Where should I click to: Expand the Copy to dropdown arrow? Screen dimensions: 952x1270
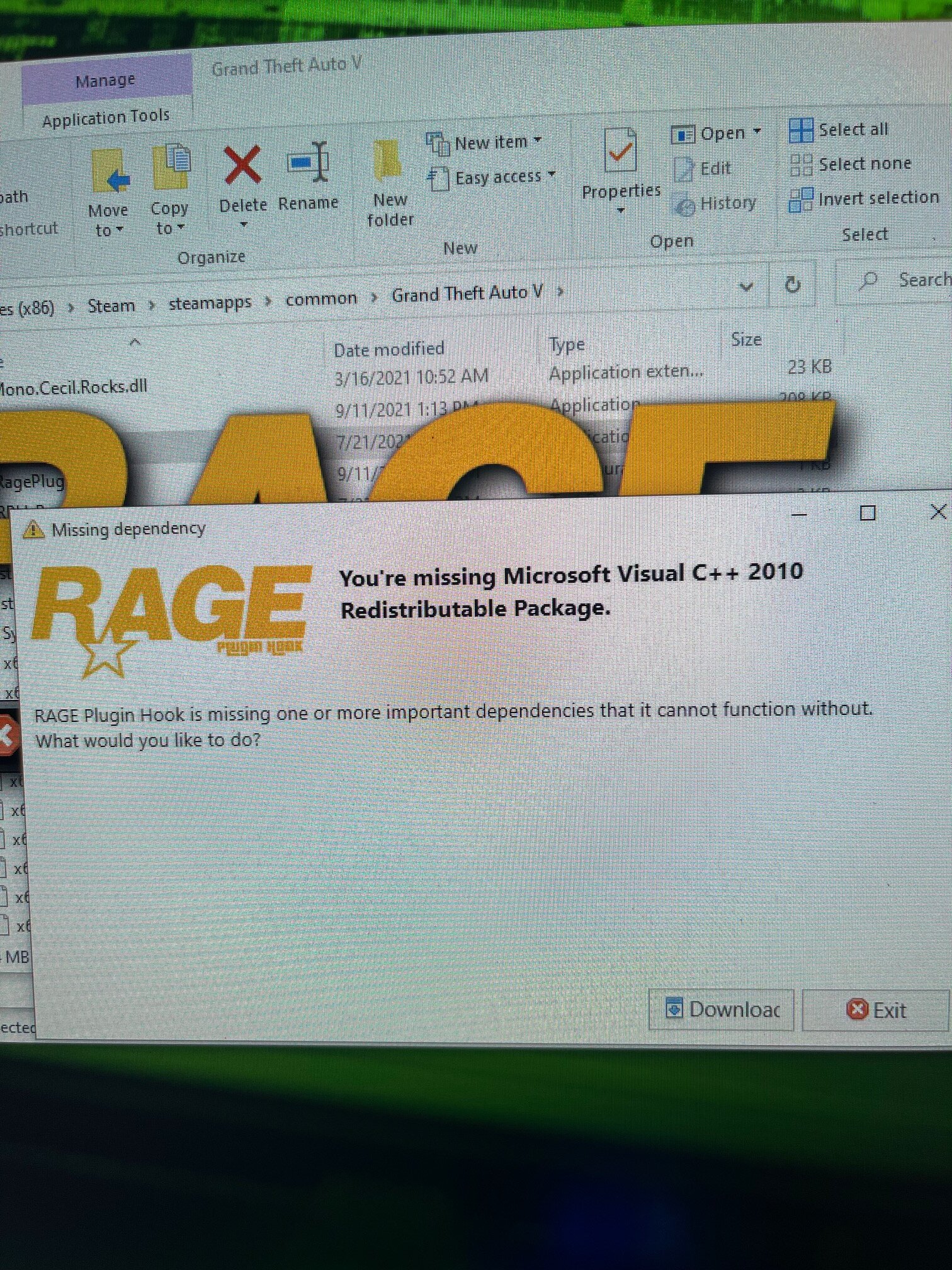[181, 227]
